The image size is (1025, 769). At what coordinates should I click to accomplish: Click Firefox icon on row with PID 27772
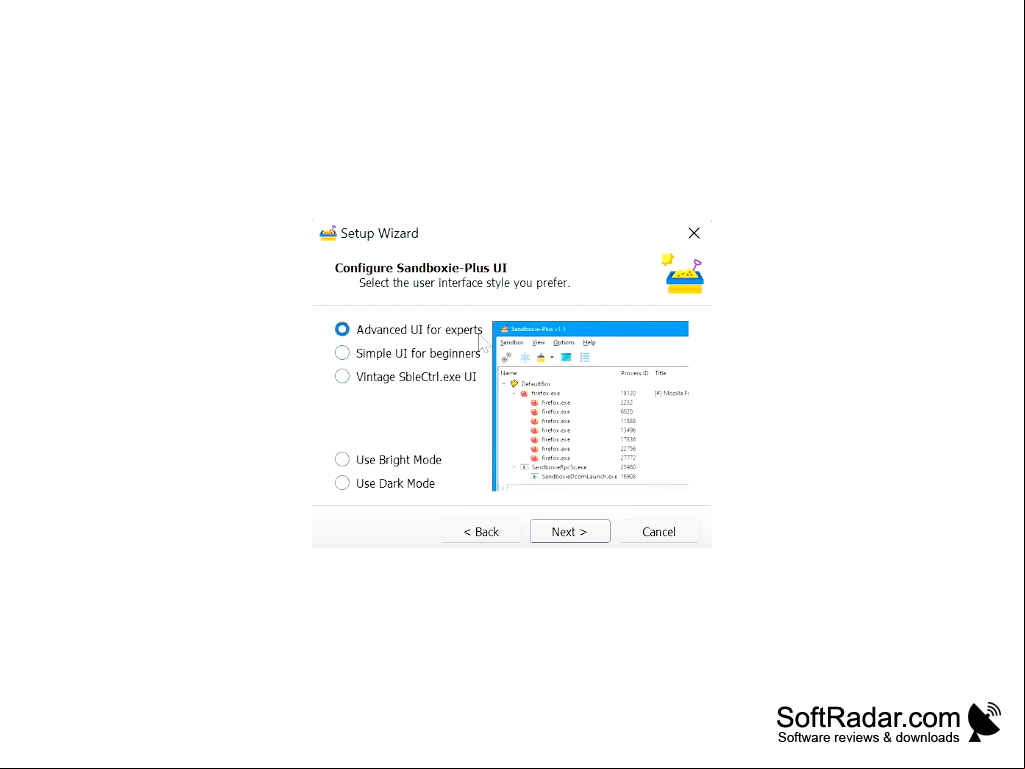pos(534,458)
